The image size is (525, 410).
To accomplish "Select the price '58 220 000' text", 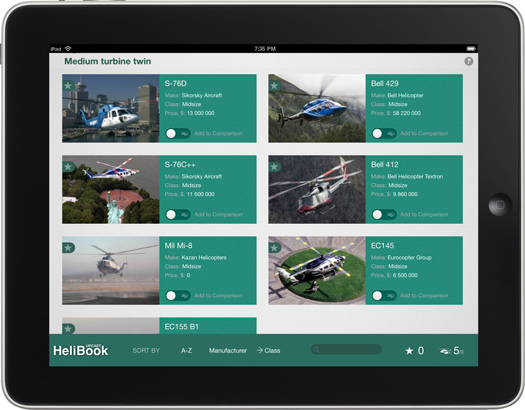I will click(x=407, y=113).
